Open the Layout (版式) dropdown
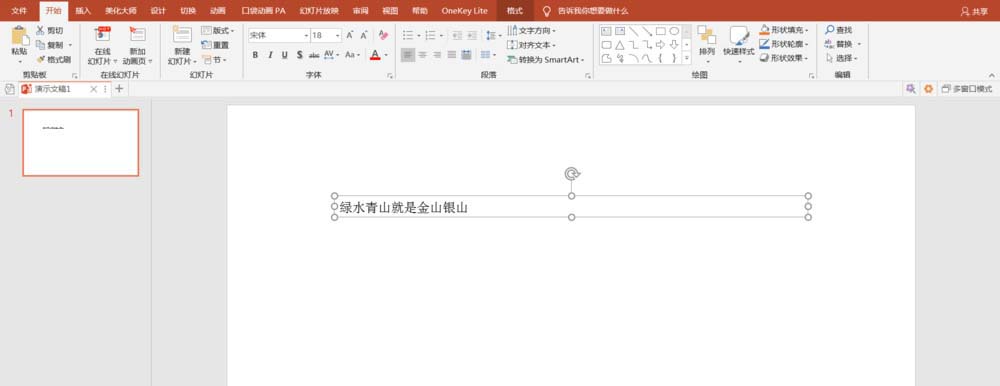The width and height of the screenshot is (1000, 386). [x=218, y=30]
